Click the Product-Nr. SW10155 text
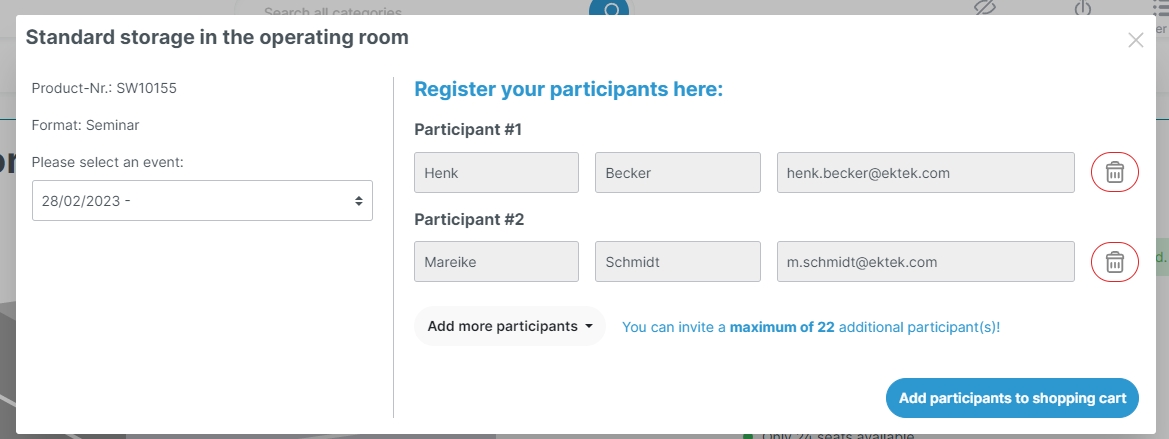1169x439 pixels. [x=104, y=88]
